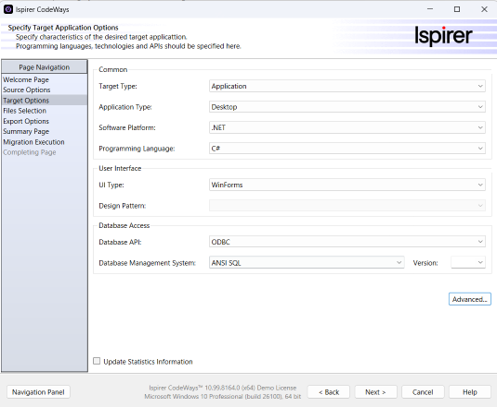Open Help with the Help button
Screen dimensions: 497x407
[470, 392]
